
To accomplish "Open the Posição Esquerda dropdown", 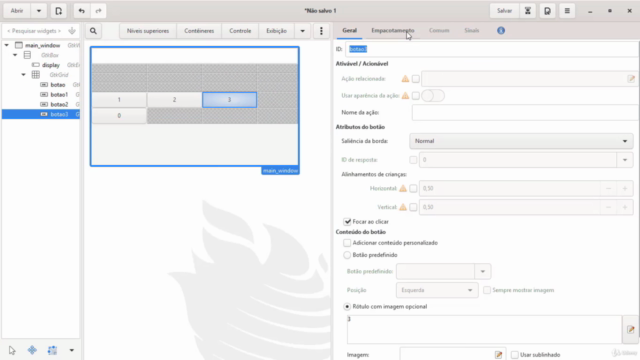I will 437,290.
